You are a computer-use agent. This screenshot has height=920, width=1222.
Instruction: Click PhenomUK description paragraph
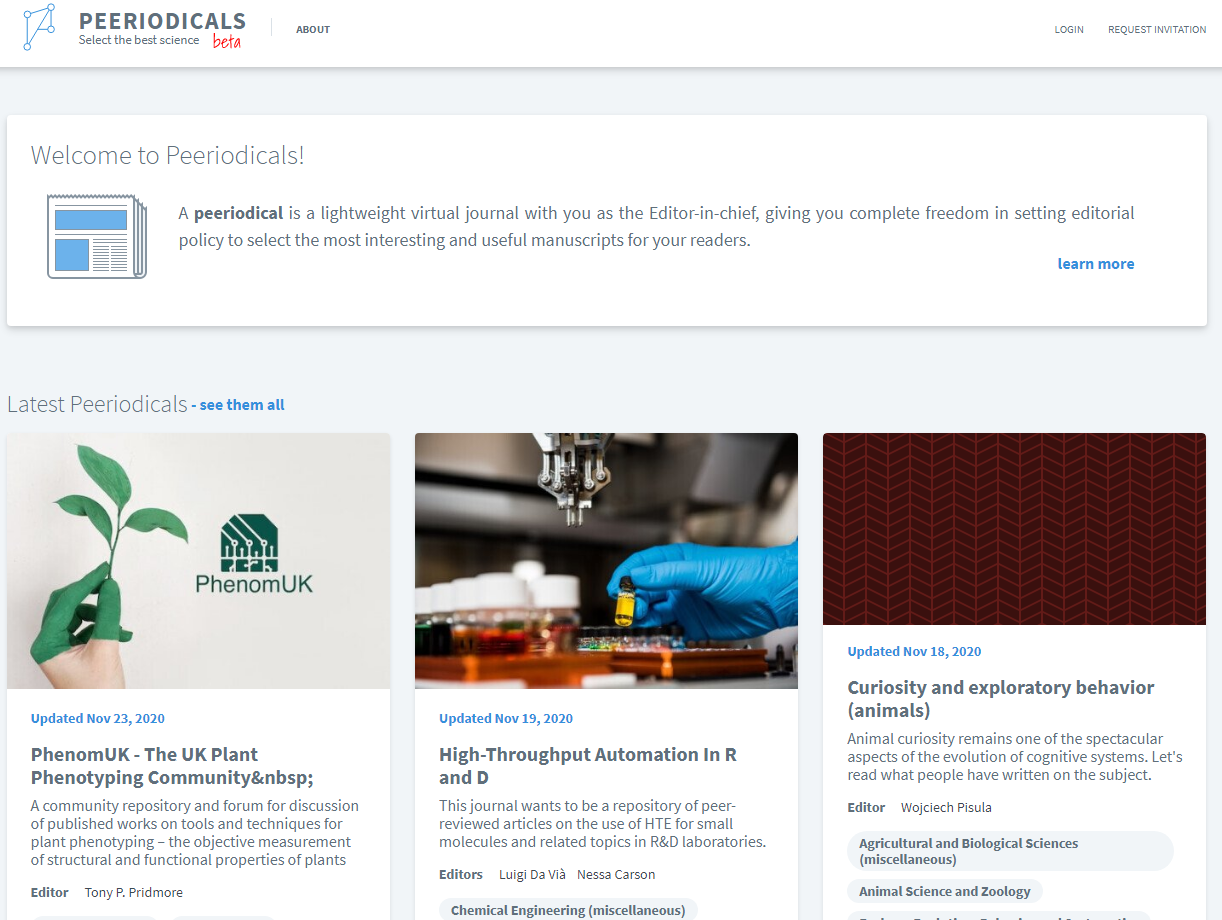tap(195, 832)
